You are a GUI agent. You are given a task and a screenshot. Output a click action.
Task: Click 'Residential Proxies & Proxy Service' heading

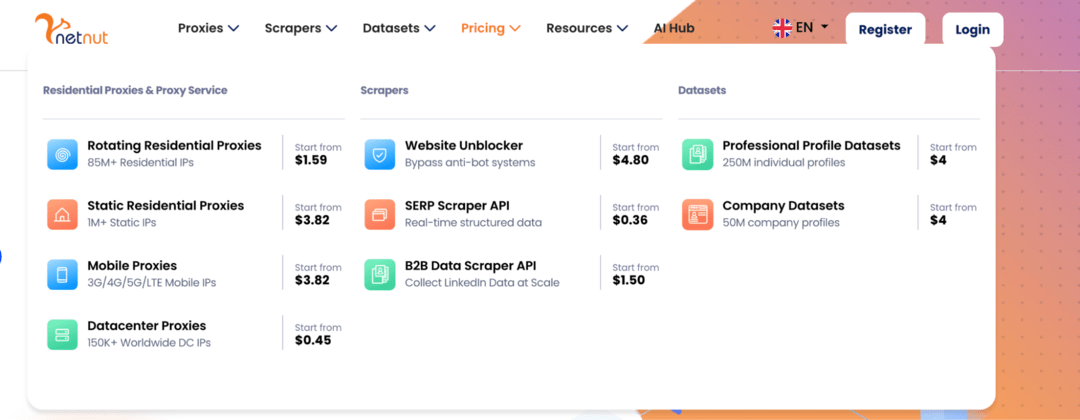click(135, 90)
